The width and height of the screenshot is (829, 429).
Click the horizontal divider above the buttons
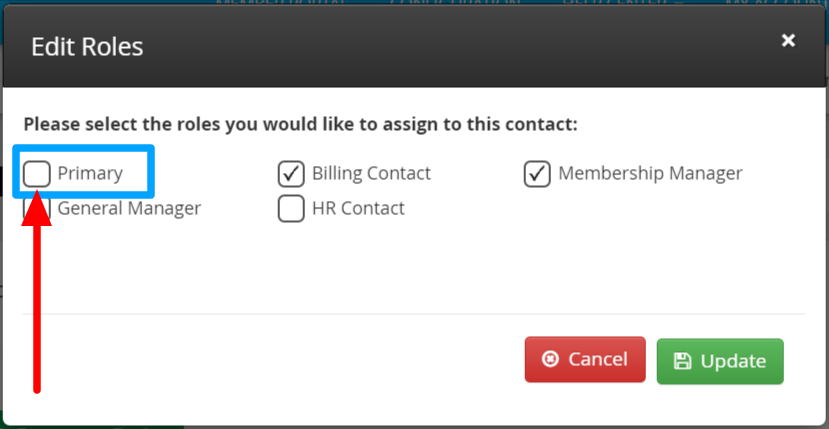413,314
